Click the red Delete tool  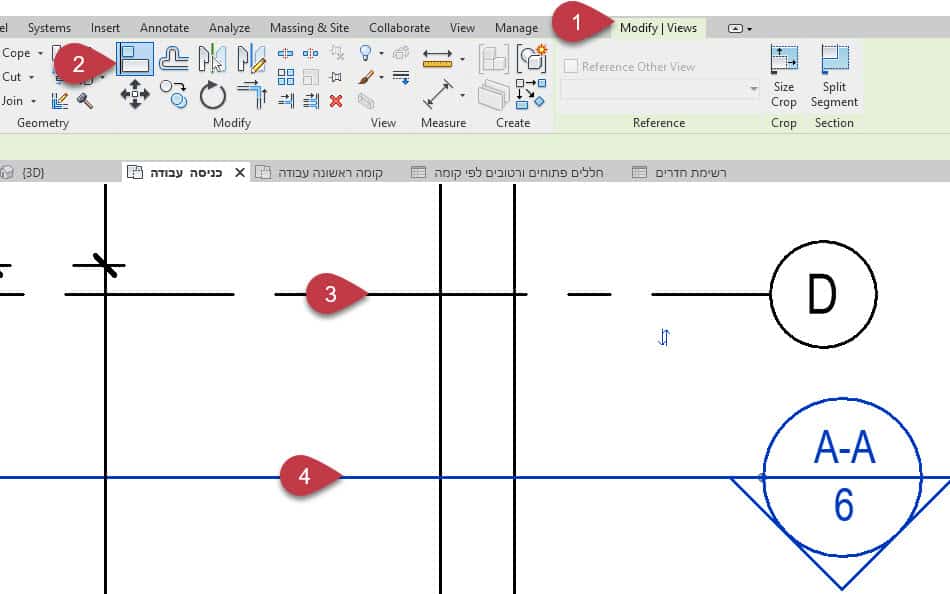[x=336, y=101]
